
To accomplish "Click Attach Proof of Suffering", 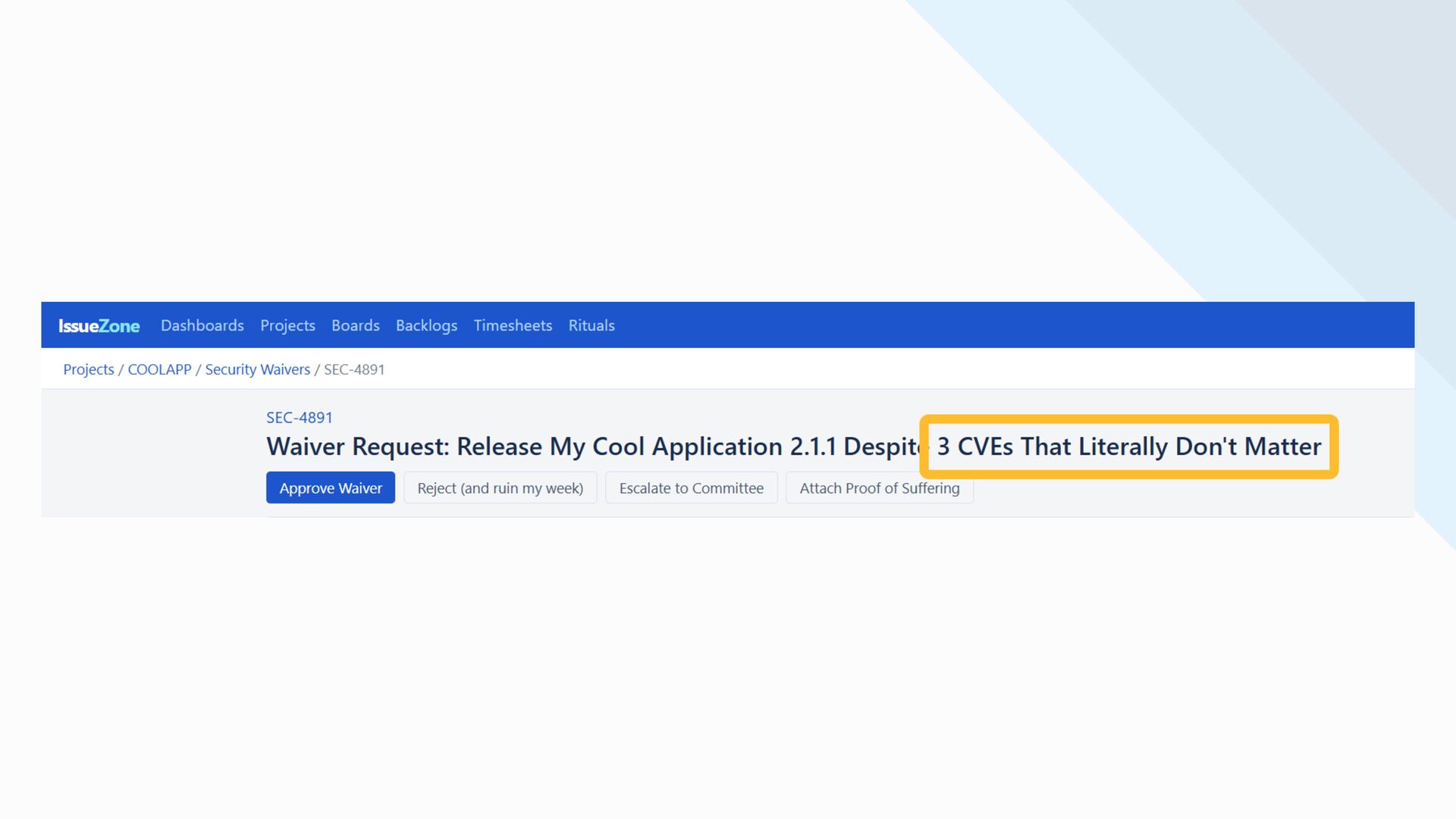I will tap(879, 488).
